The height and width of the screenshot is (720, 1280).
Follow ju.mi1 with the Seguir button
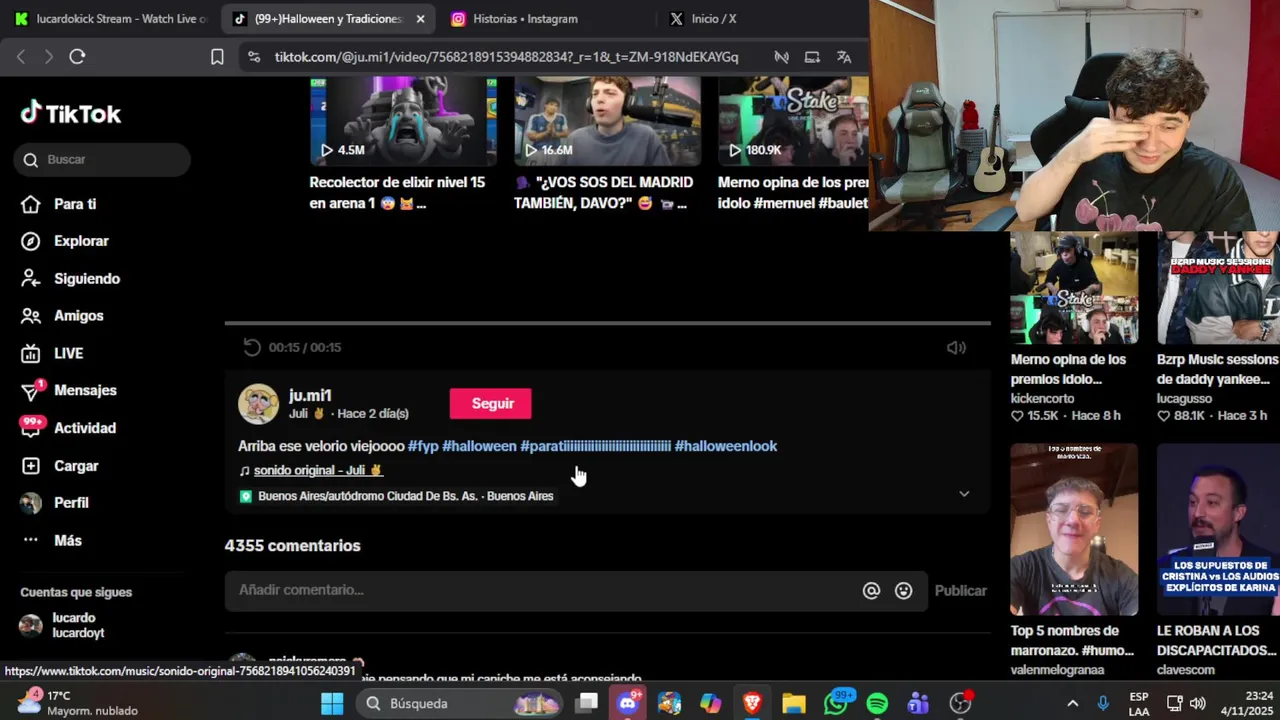pos(491,404)
